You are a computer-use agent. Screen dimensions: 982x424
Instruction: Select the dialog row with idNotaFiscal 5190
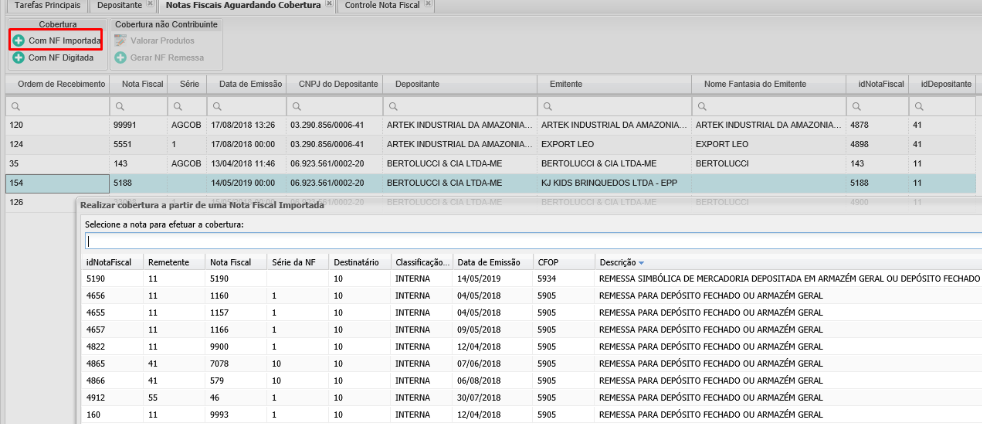tap(532, 278)
